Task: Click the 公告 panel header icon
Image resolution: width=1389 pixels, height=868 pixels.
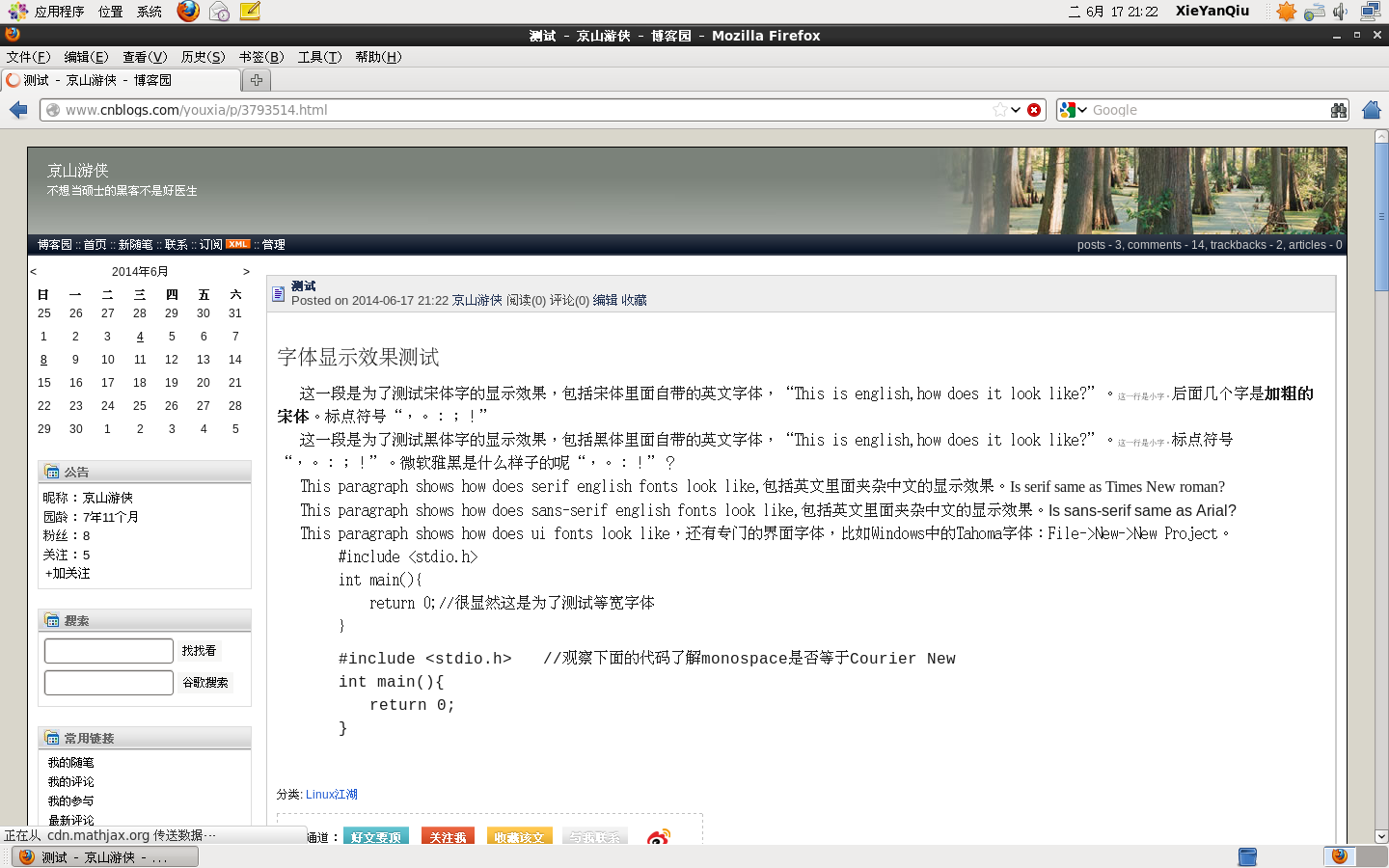Action: click(x=52, y=472)
